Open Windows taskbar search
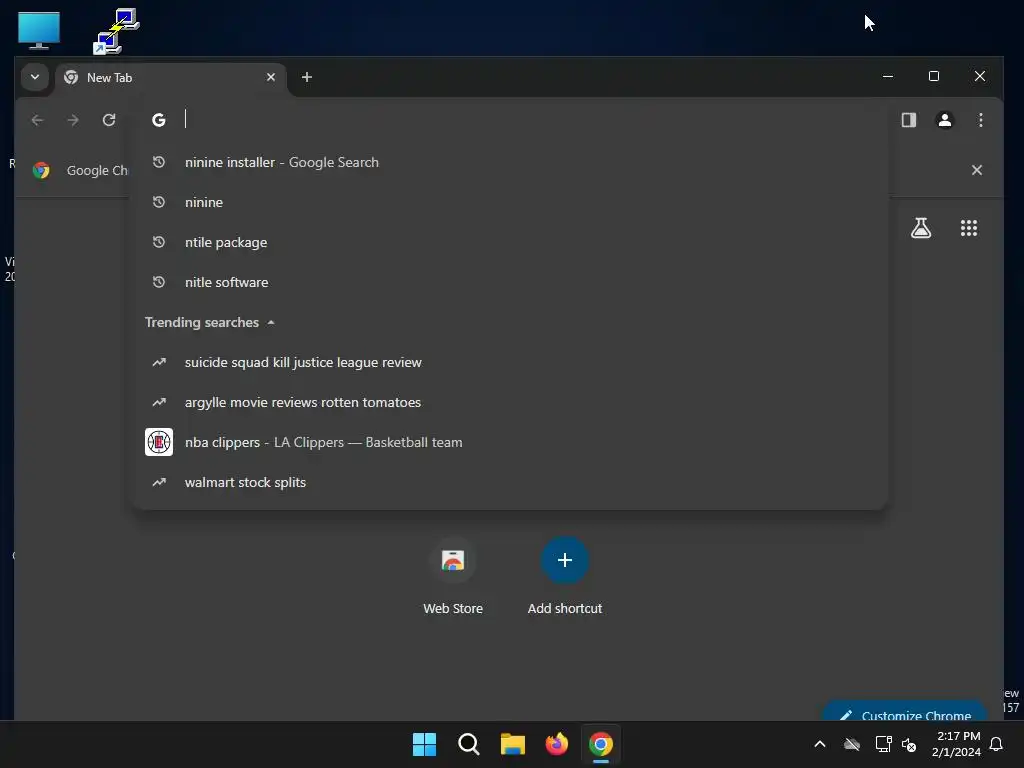 [468, 744]
